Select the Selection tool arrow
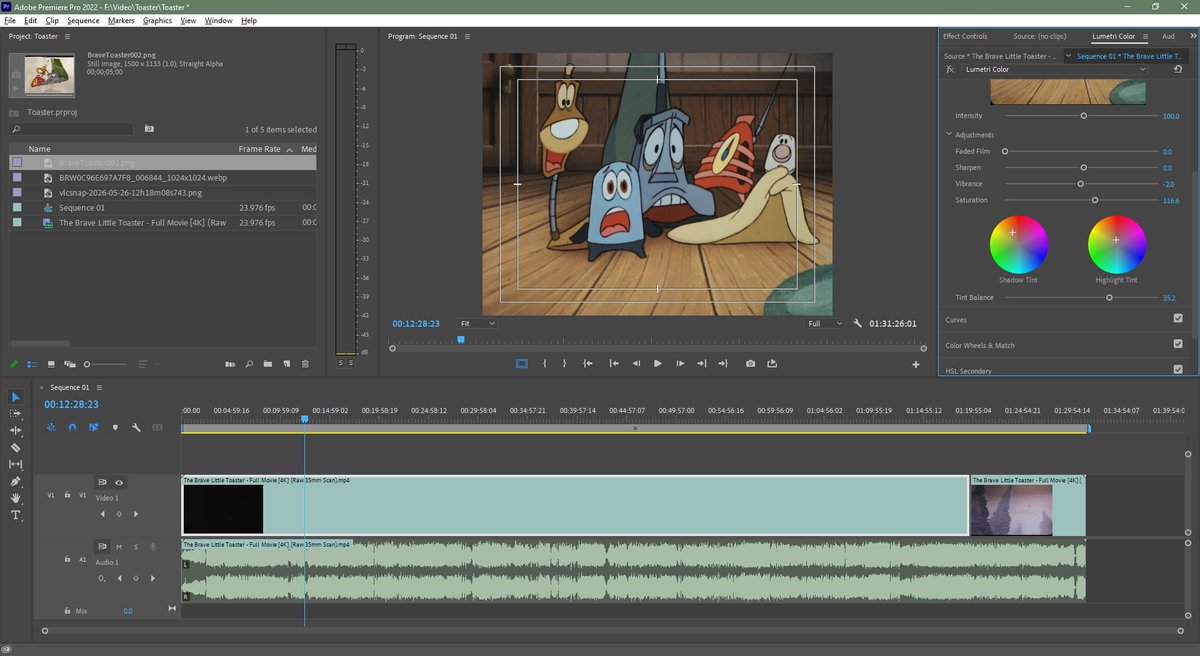 [x=16, y=397]
